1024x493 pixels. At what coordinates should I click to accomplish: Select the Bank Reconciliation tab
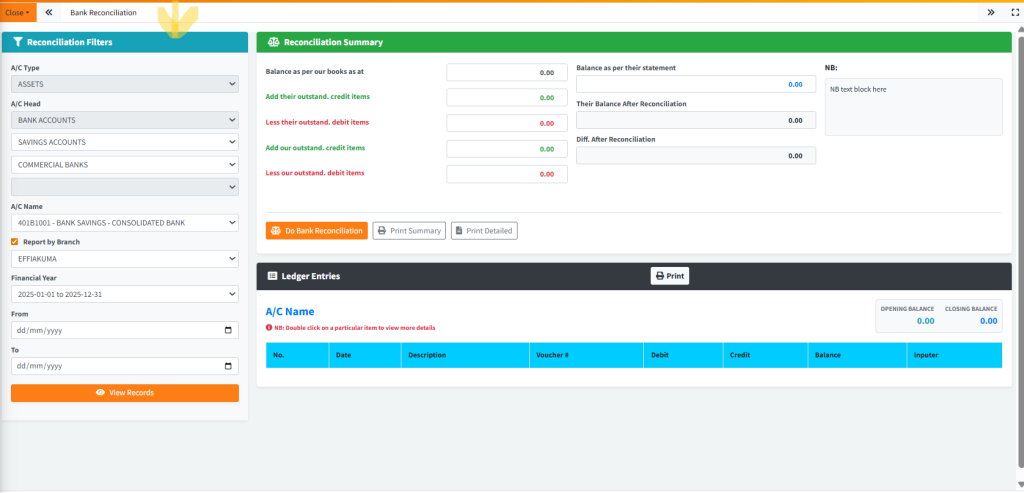click(103, 12)
